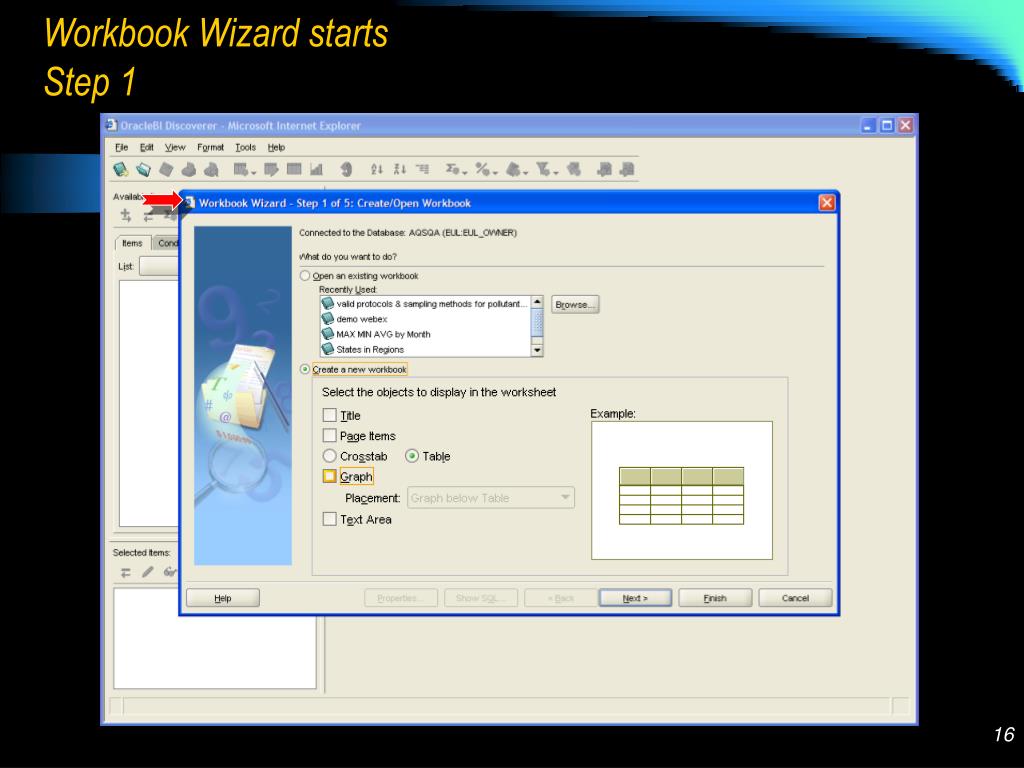Click the grayed refresh toolbar icon
1024x768 pixels.
click(347, 170)
